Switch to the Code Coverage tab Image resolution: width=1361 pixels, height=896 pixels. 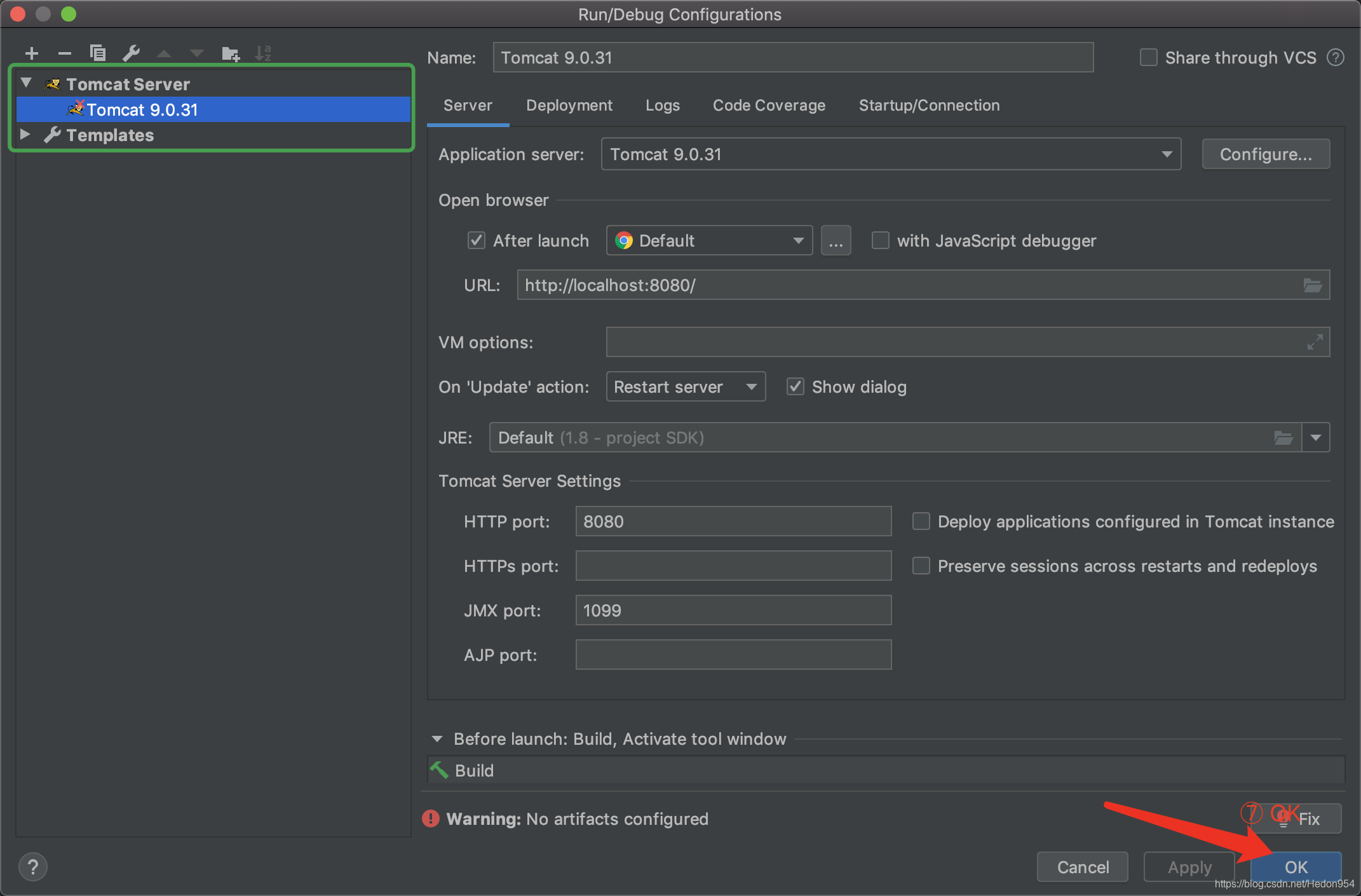tap(769, 105)
